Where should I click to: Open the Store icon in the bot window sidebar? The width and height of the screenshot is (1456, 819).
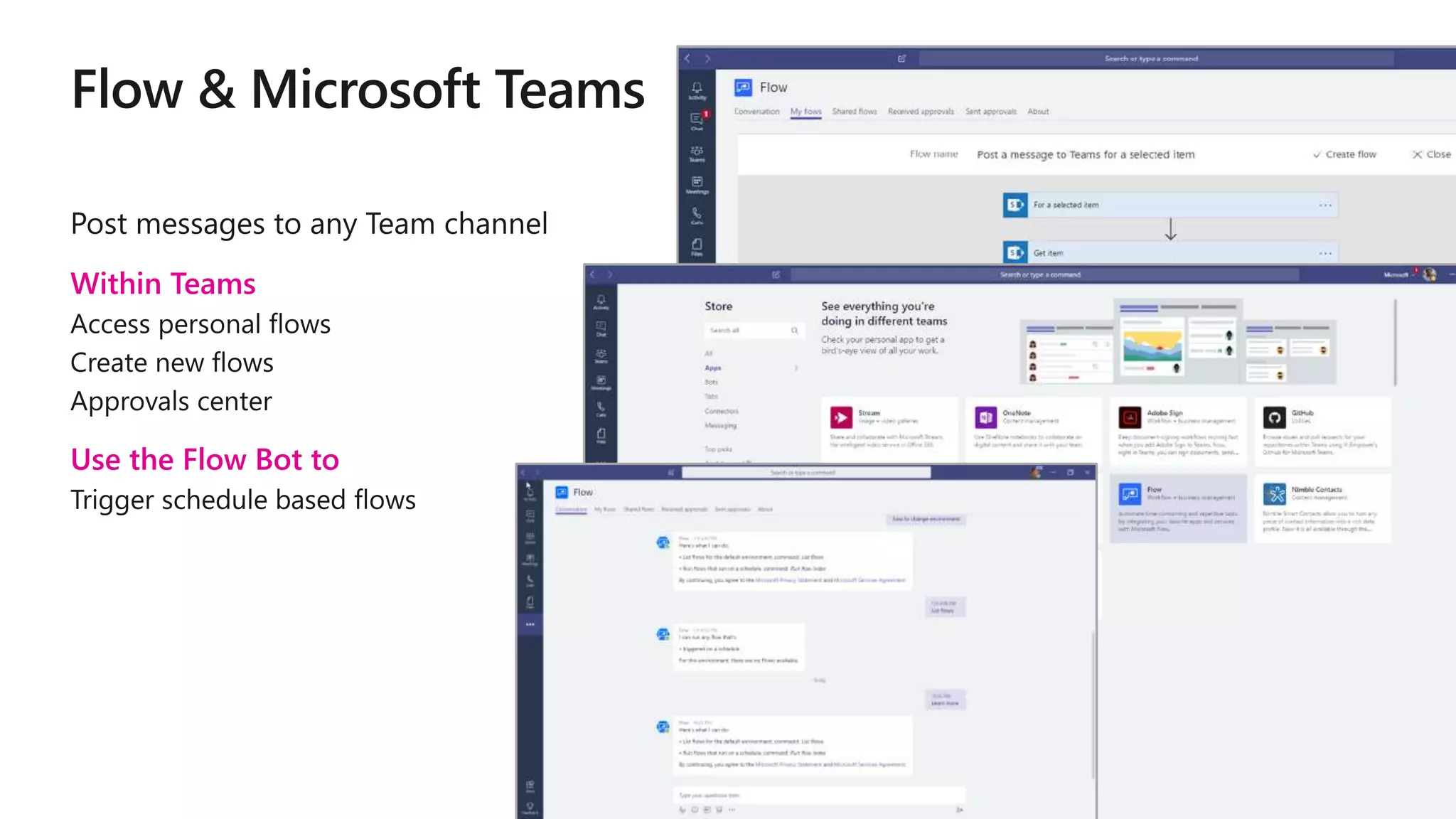click(x=530, y=786)
